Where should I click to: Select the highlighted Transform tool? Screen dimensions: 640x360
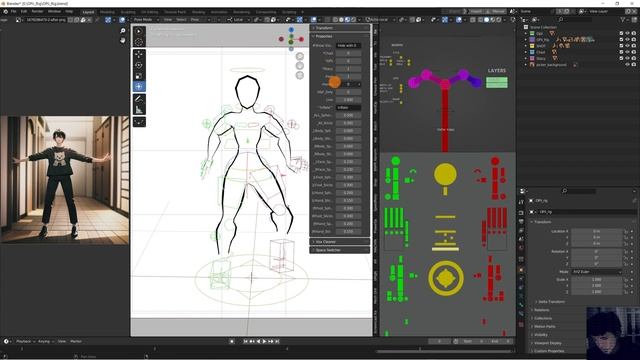[x=139, y=87]
